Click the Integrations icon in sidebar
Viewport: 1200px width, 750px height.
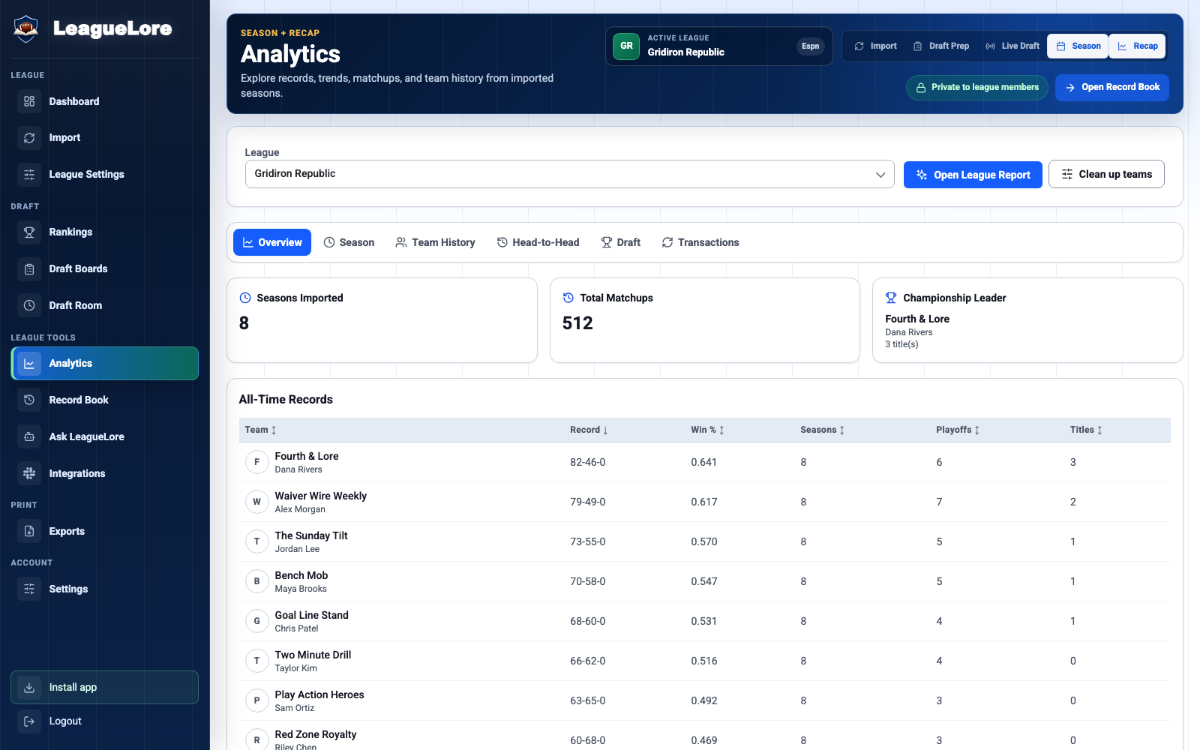(29, 473)
